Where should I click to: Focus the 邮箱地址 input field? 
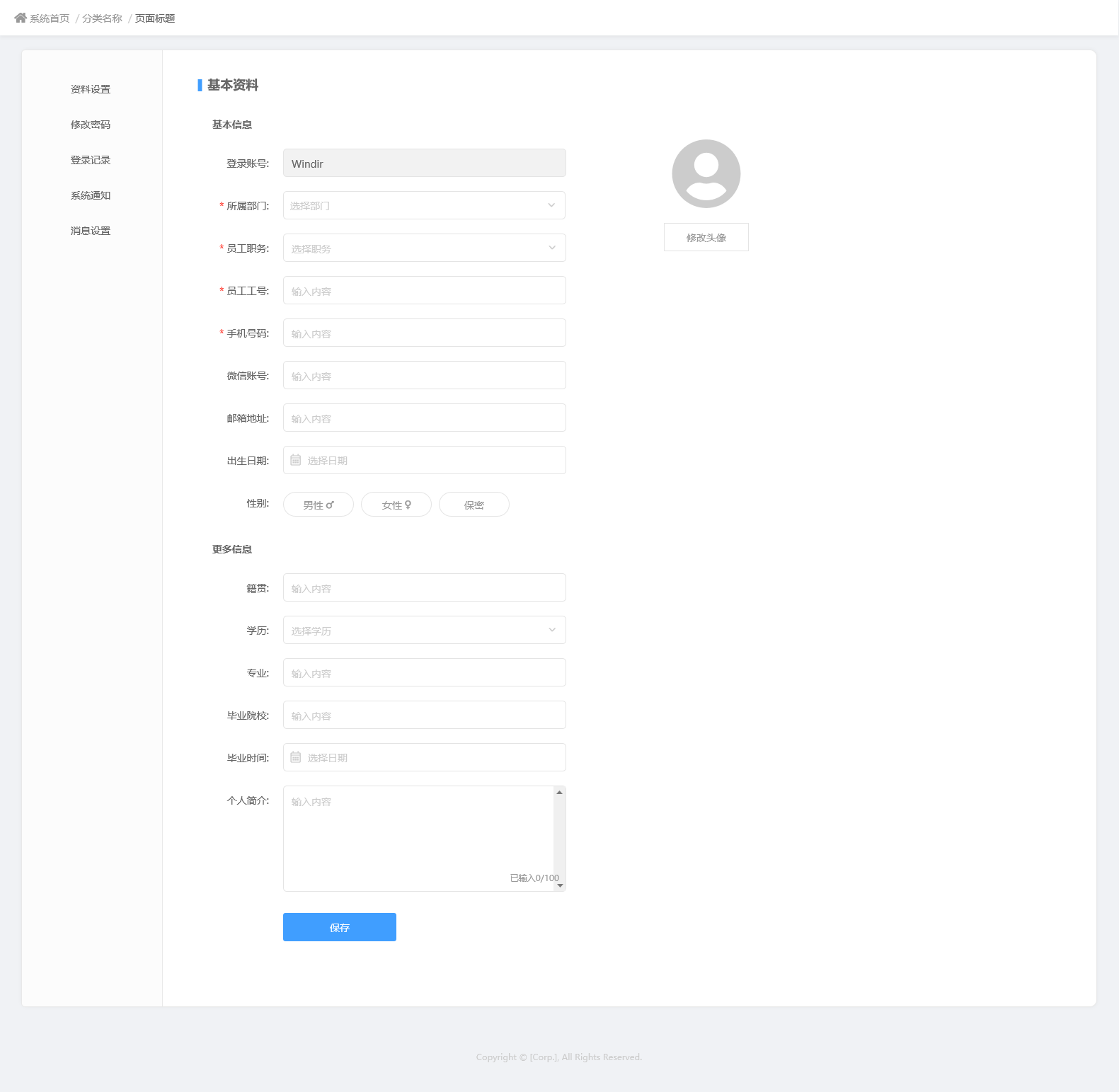[x=425, y=418]
